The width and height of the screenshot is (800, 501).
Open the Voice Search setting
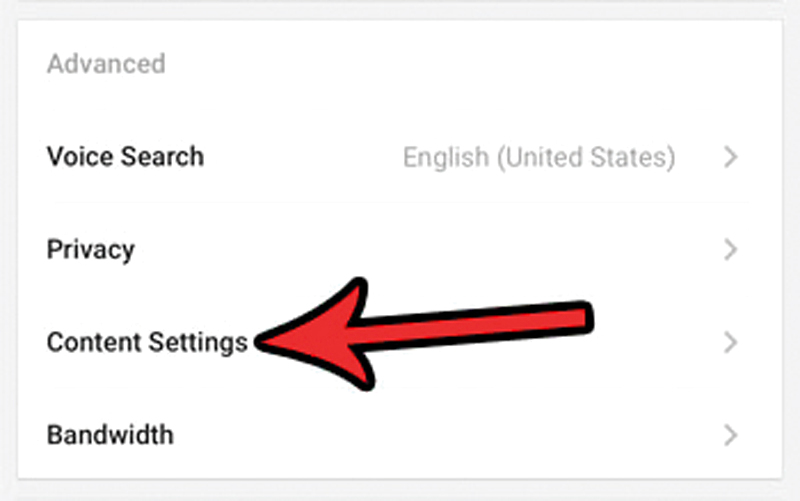(x=125, y=157)
